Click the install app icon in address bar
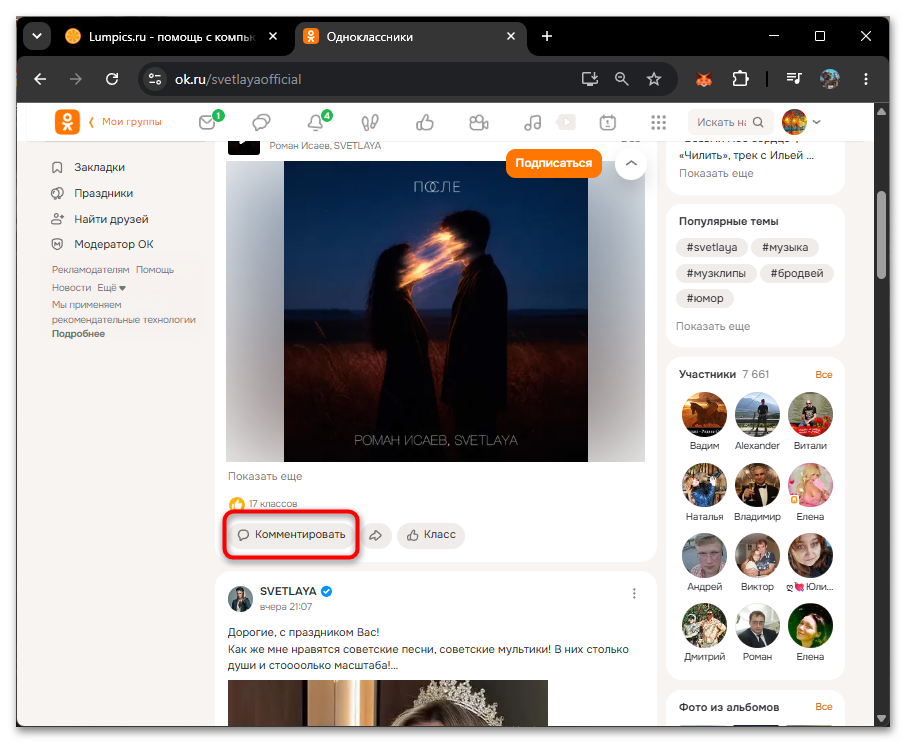The height and width of the screenshot is (743, 906). [589, 79]
